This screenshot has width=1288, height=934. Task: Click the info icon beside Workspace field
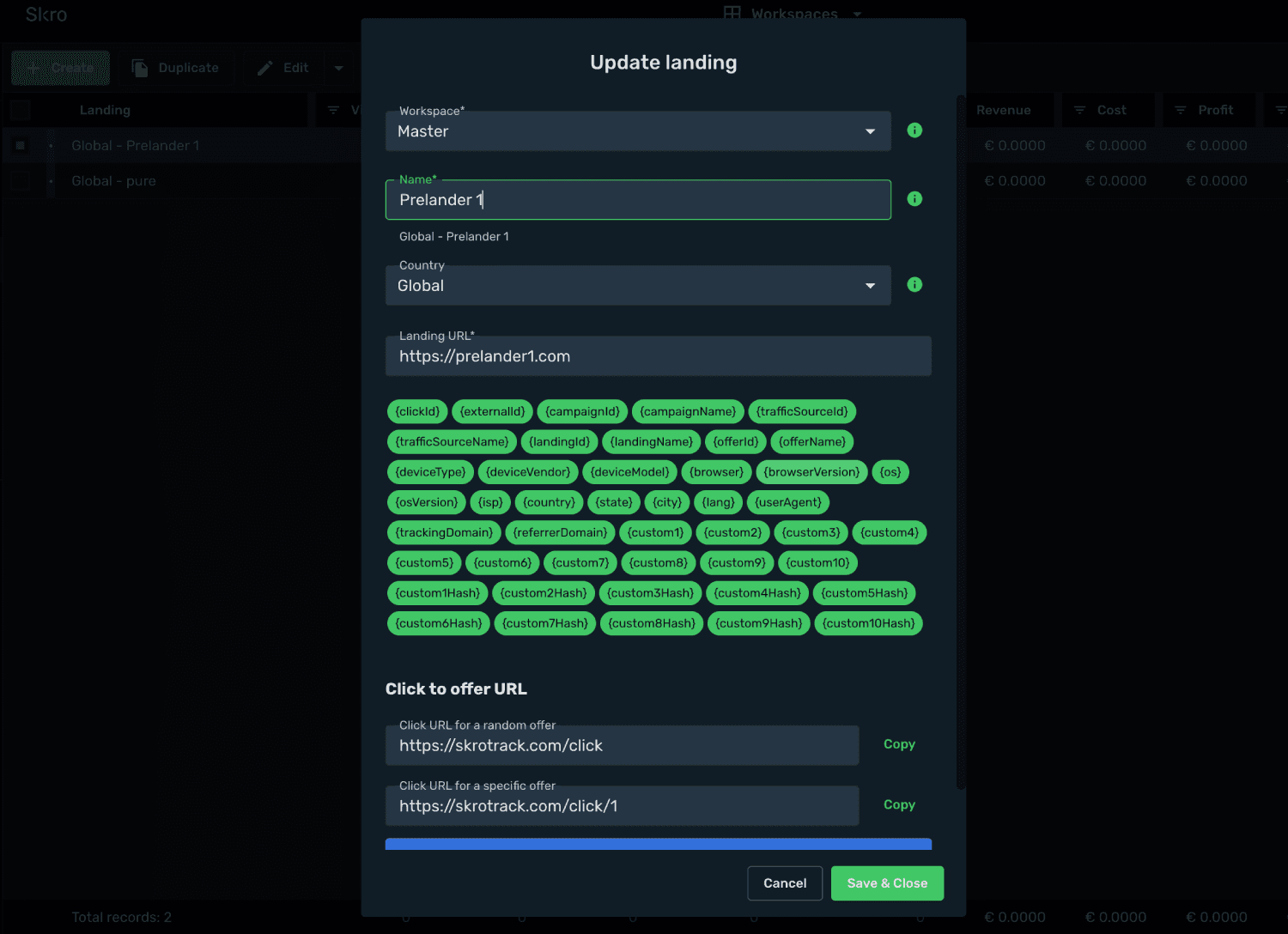point(914,130)
